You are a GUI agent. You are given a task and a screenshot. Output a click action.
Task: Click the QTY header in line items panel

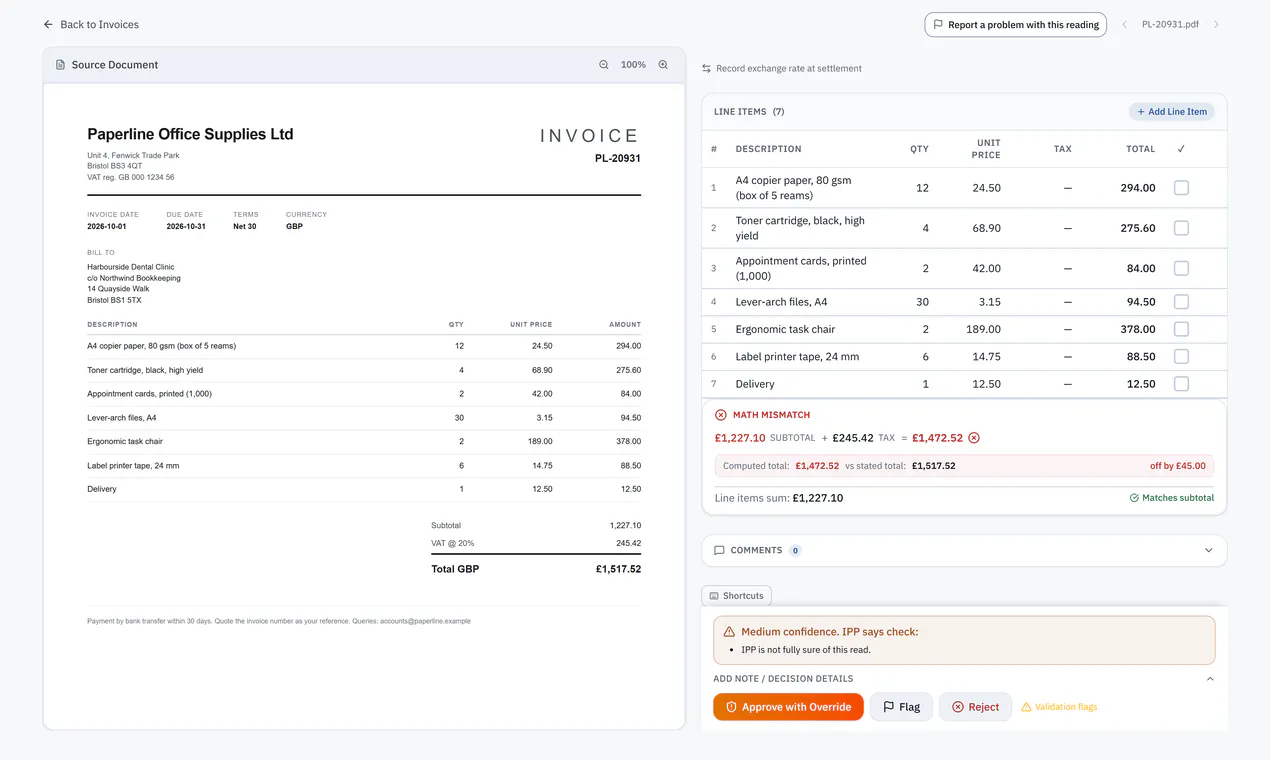coord(919,149)
